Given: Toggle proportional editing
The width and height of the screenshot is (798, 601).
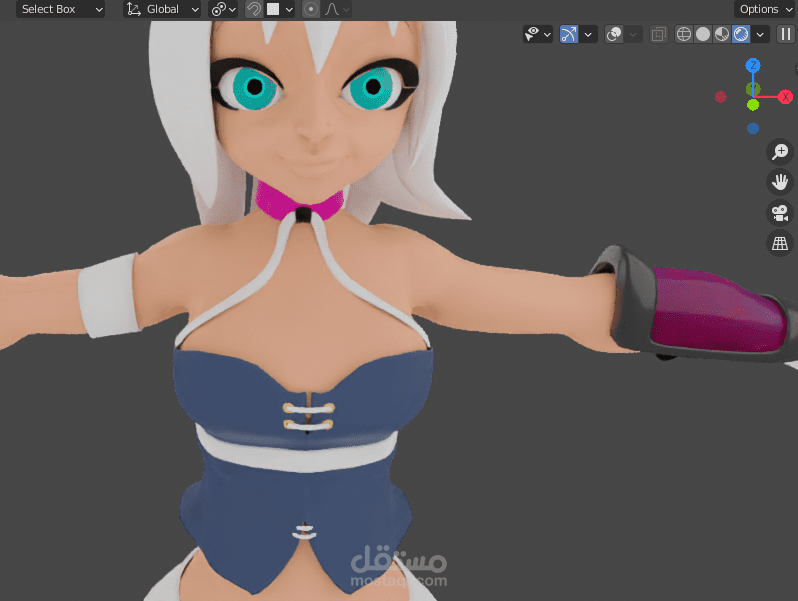Looking at the screenshot, I should 311,9.
